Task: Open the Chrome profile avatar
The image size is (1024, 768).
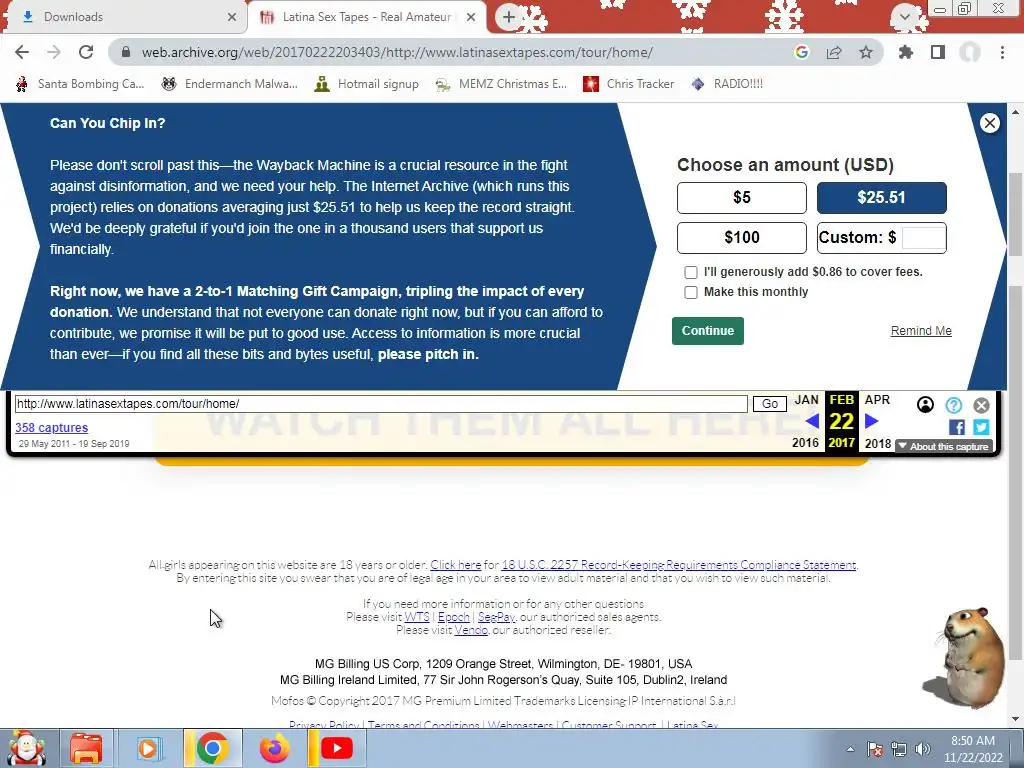Action: pos(970,52)
